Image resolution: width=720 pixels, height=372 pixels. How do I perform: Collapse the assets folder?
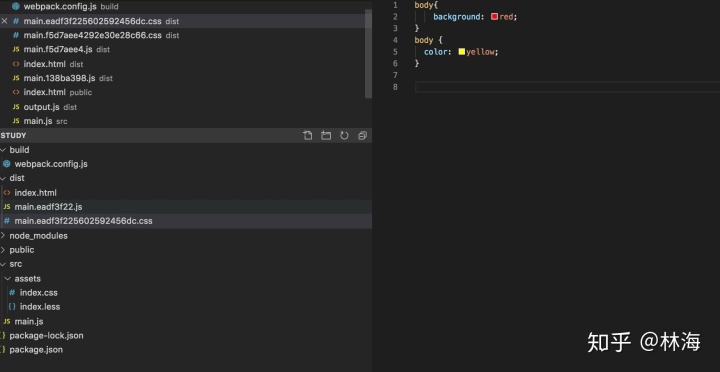point(8,278)
